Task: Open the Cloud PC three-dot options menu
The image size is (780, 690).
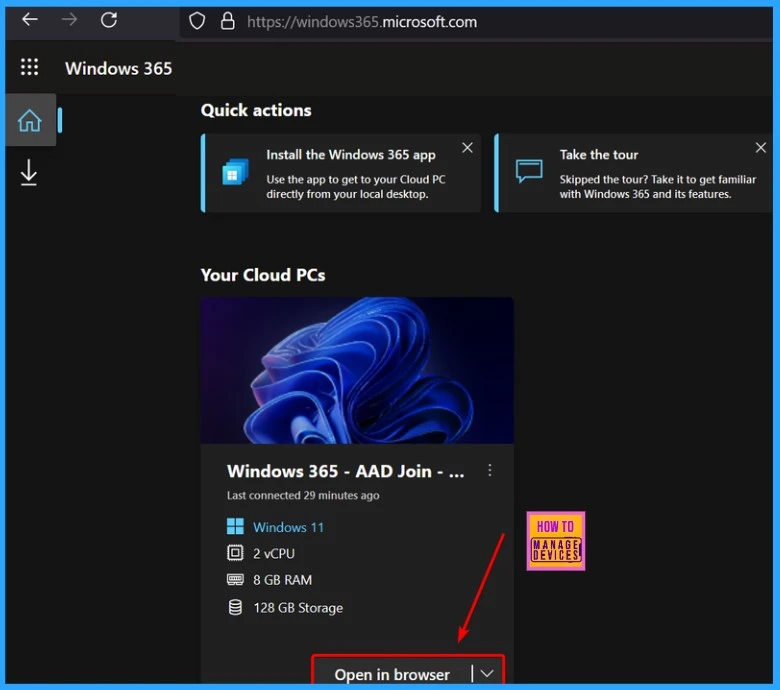Action: pyautogui.click(x=490, y=471)
